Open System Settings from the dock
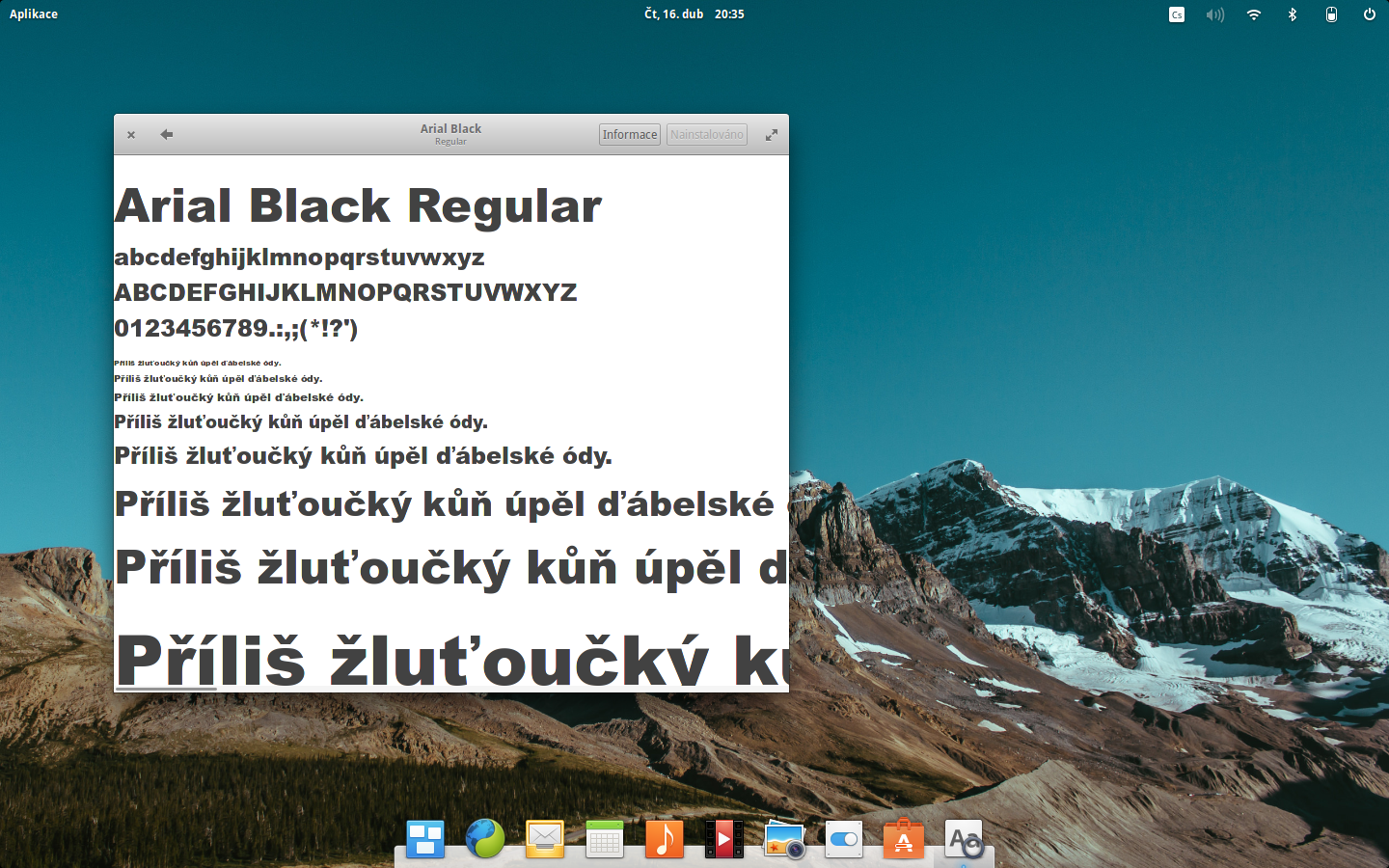Image resolution: width=1389 pixels, height=868 pixels. point(843,839)
